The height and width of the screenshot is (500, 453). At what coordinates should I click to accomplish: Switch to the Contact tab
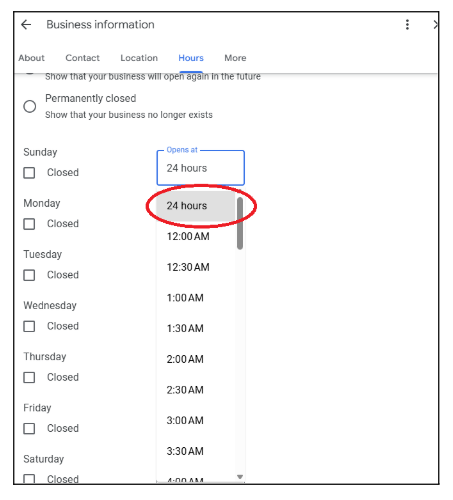coord(82,58)
